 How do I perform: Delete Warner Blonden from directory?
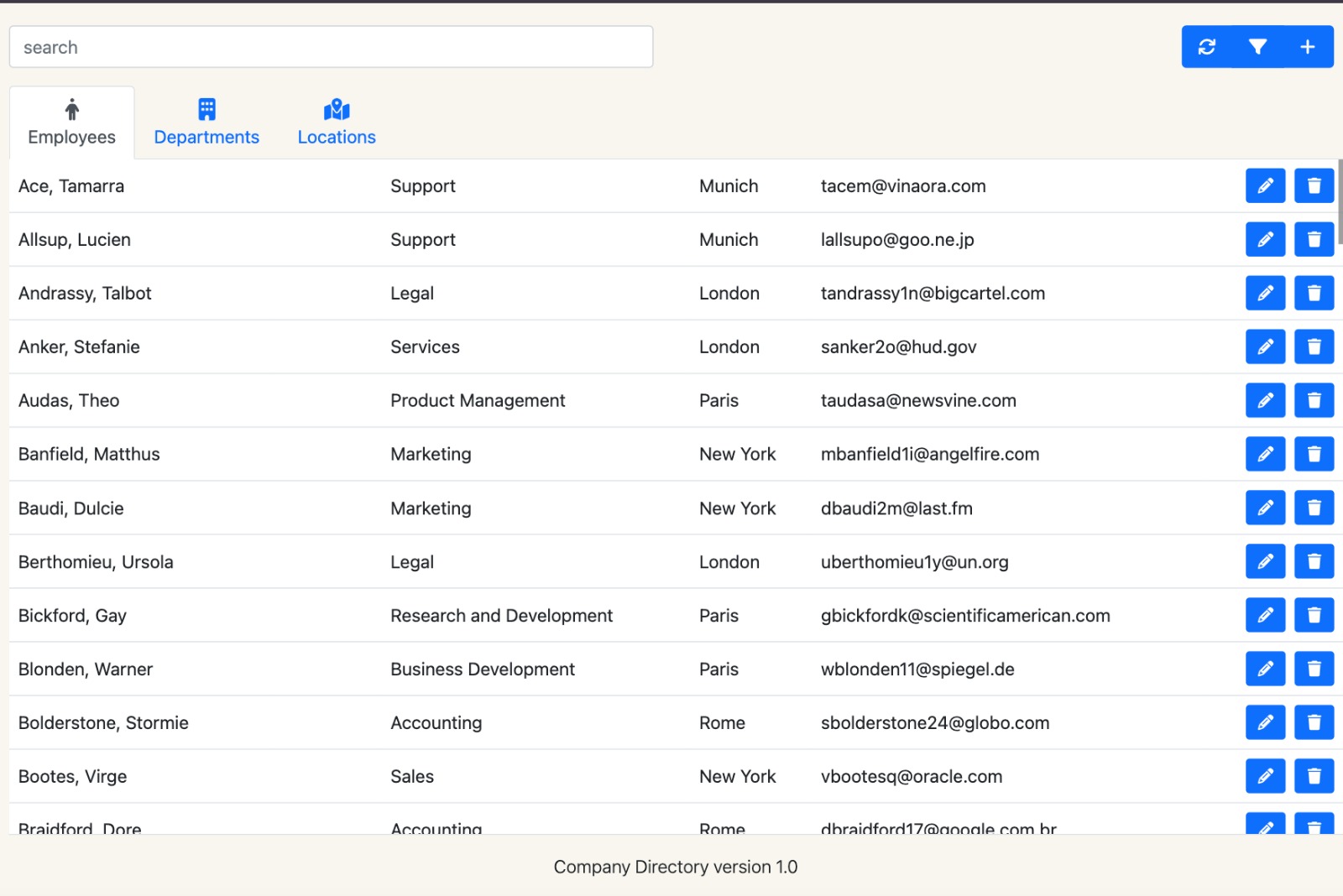[1314, 669]
